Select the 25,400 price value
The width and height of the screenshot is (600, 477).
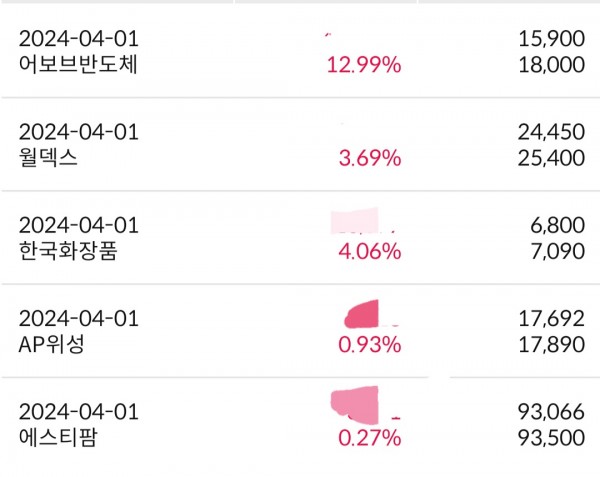point(550,157)
